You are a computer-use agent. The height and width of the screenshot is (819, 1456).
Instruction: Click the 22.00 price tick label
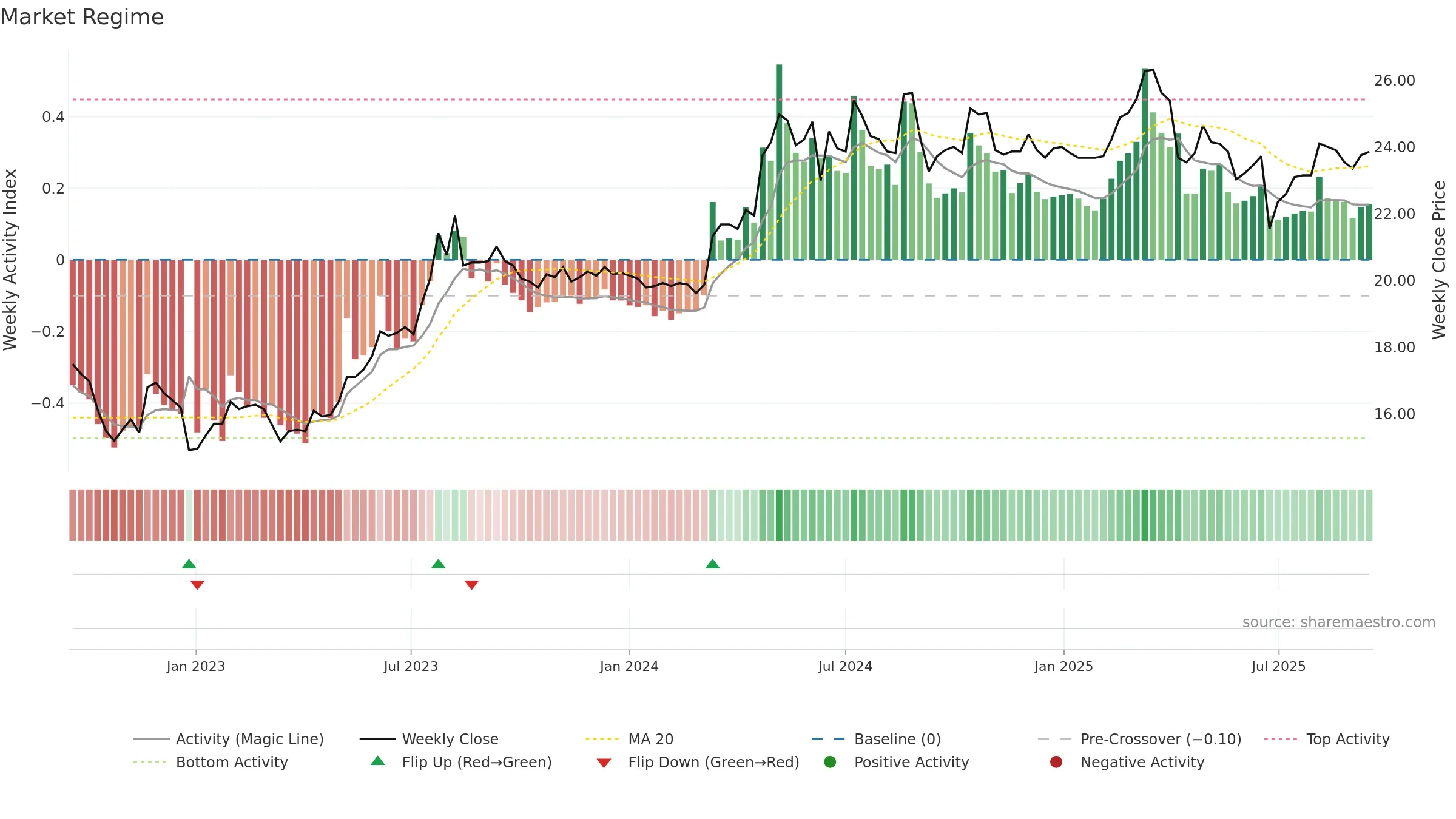[1395, 214]
